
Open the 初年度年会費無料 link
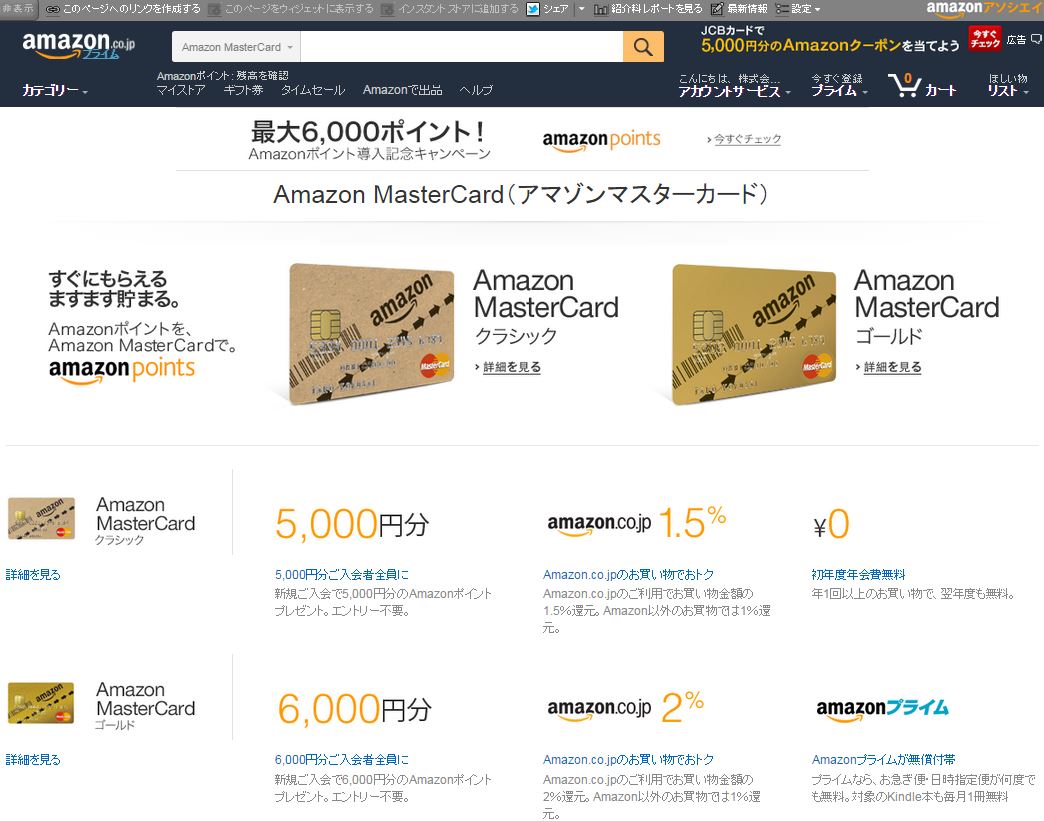coord(858,575)
